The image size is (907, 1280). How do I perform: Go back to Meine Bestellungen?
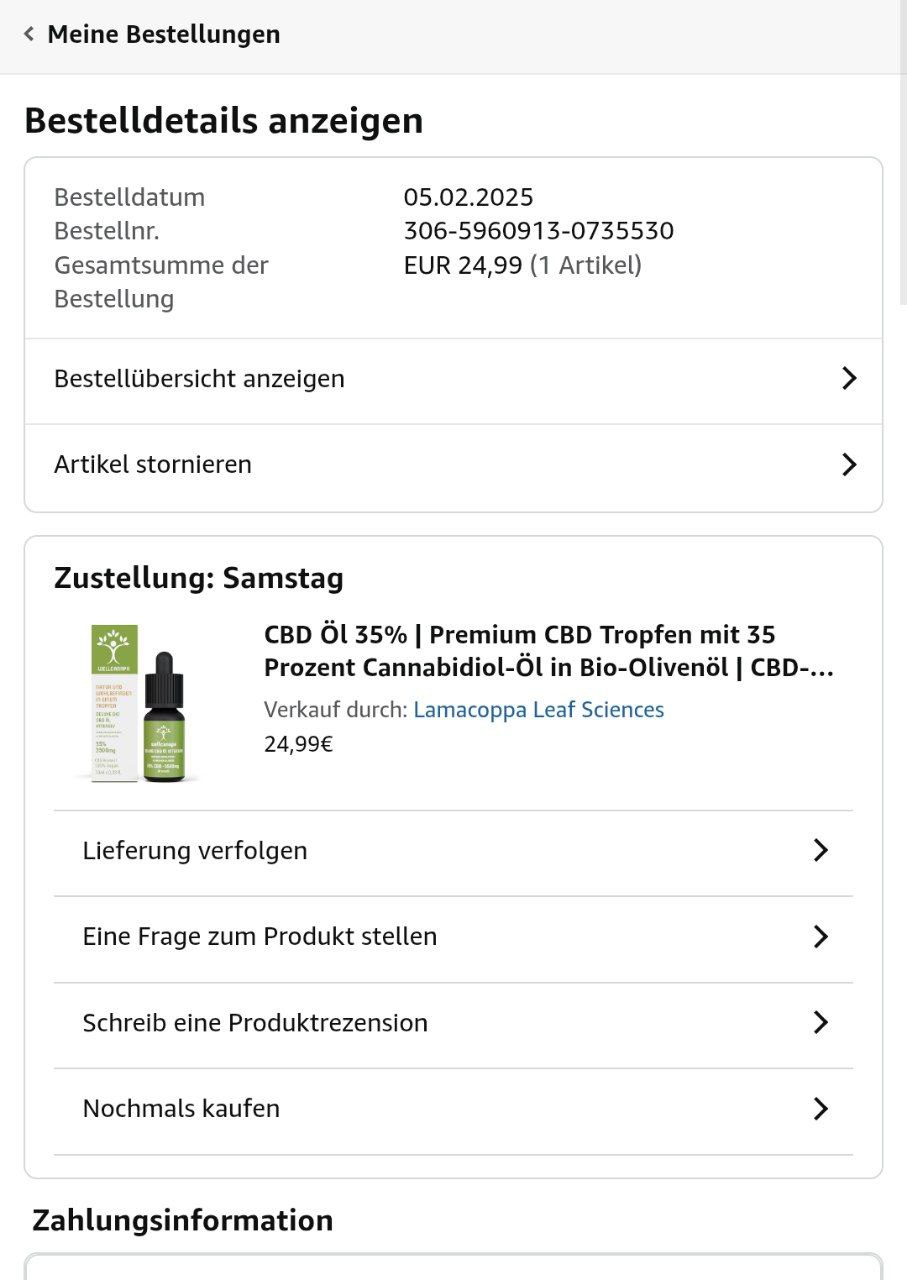[164, 35]
